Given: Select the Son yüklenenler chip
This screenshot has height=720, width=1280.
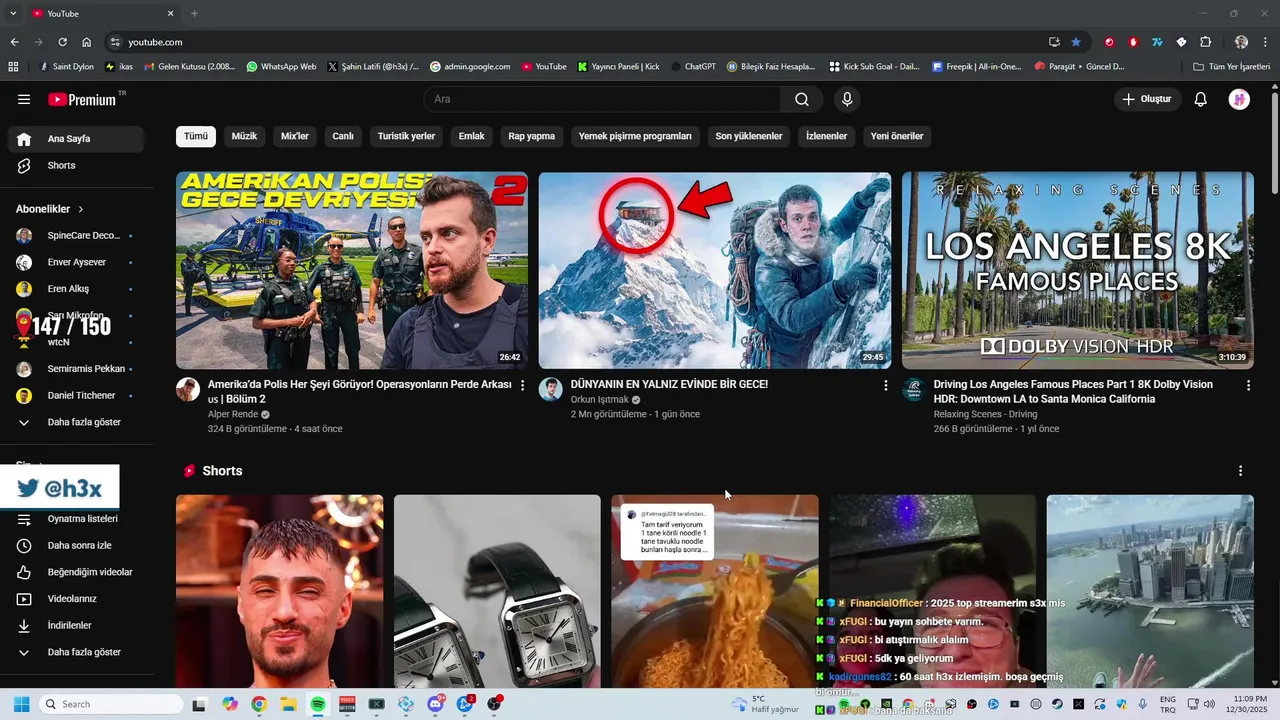Looking at the screenshot, I should [749, 136].
